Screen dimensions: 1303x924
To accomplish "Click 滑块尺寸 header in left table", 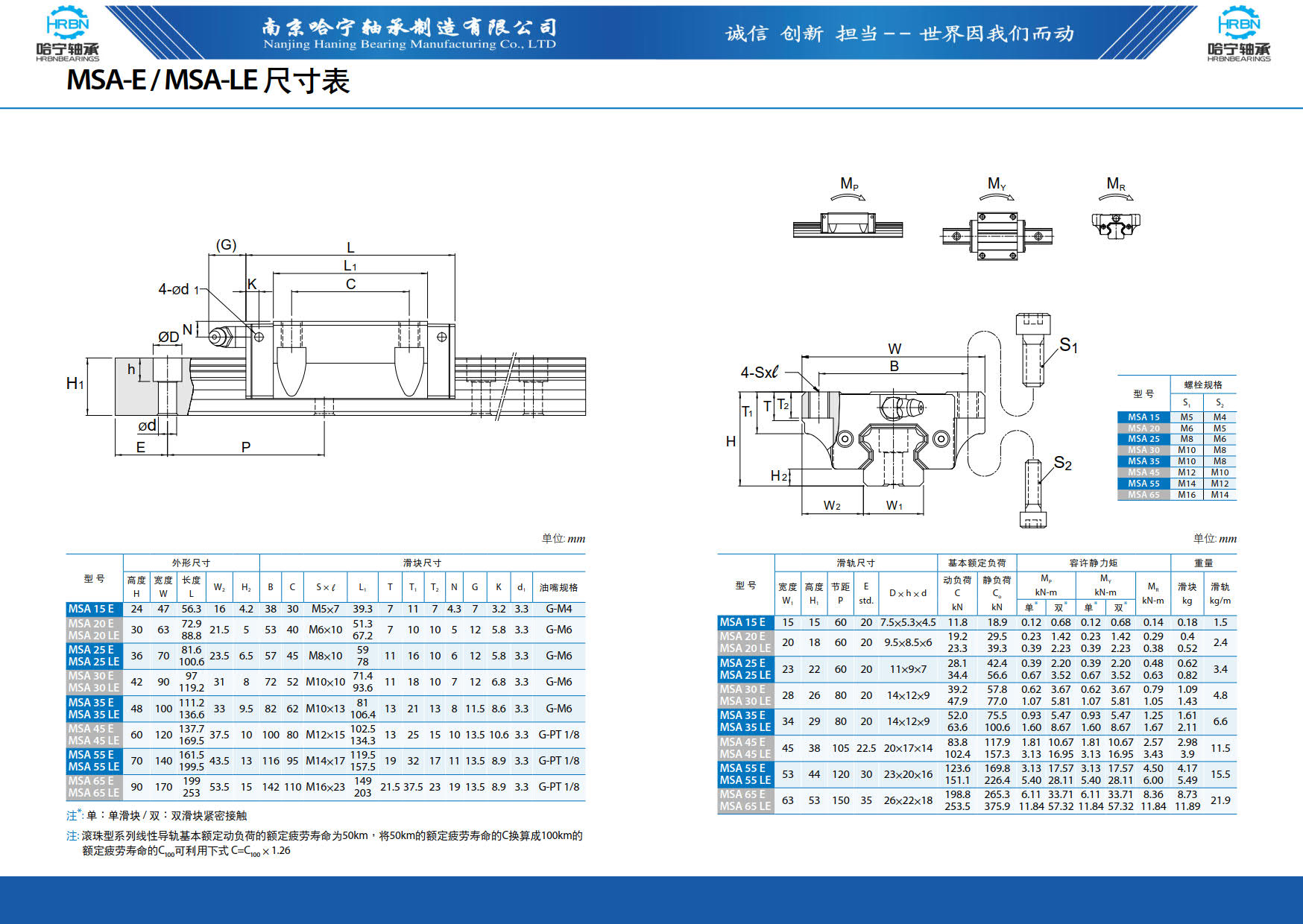I will [x=422, y=563].
